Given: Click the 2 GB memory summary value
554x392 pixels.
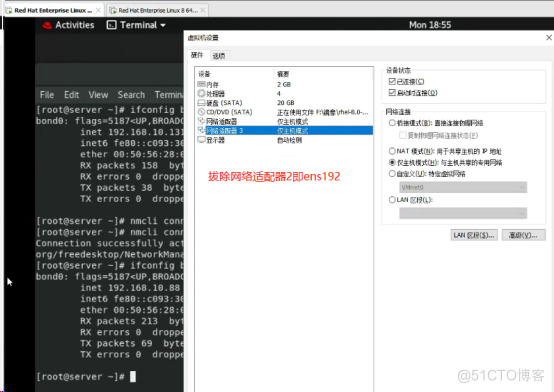Looking at the screenshot, I should [284, 84].
